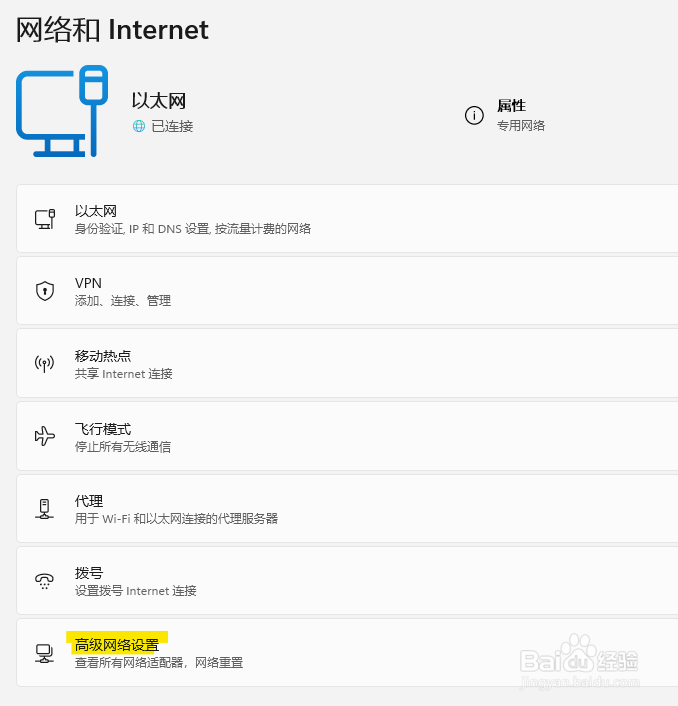The image size is (678, 706).
Task: Click the large Ethernet computer icon
Action: tap(62, 111)
